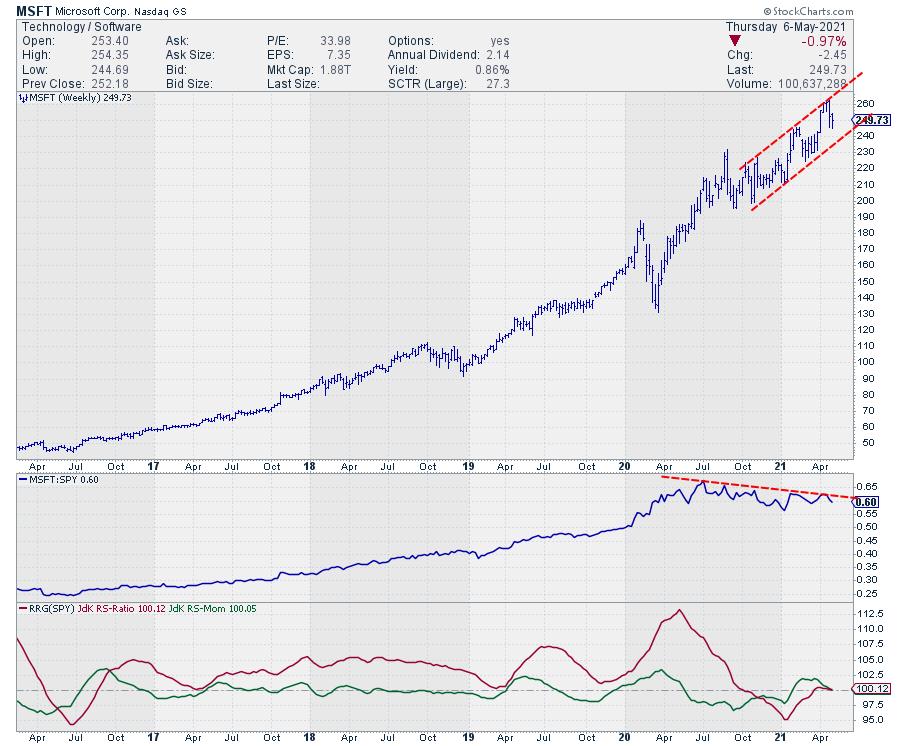Click the year 18 marker on bottom axis

[x=309, y=737]
